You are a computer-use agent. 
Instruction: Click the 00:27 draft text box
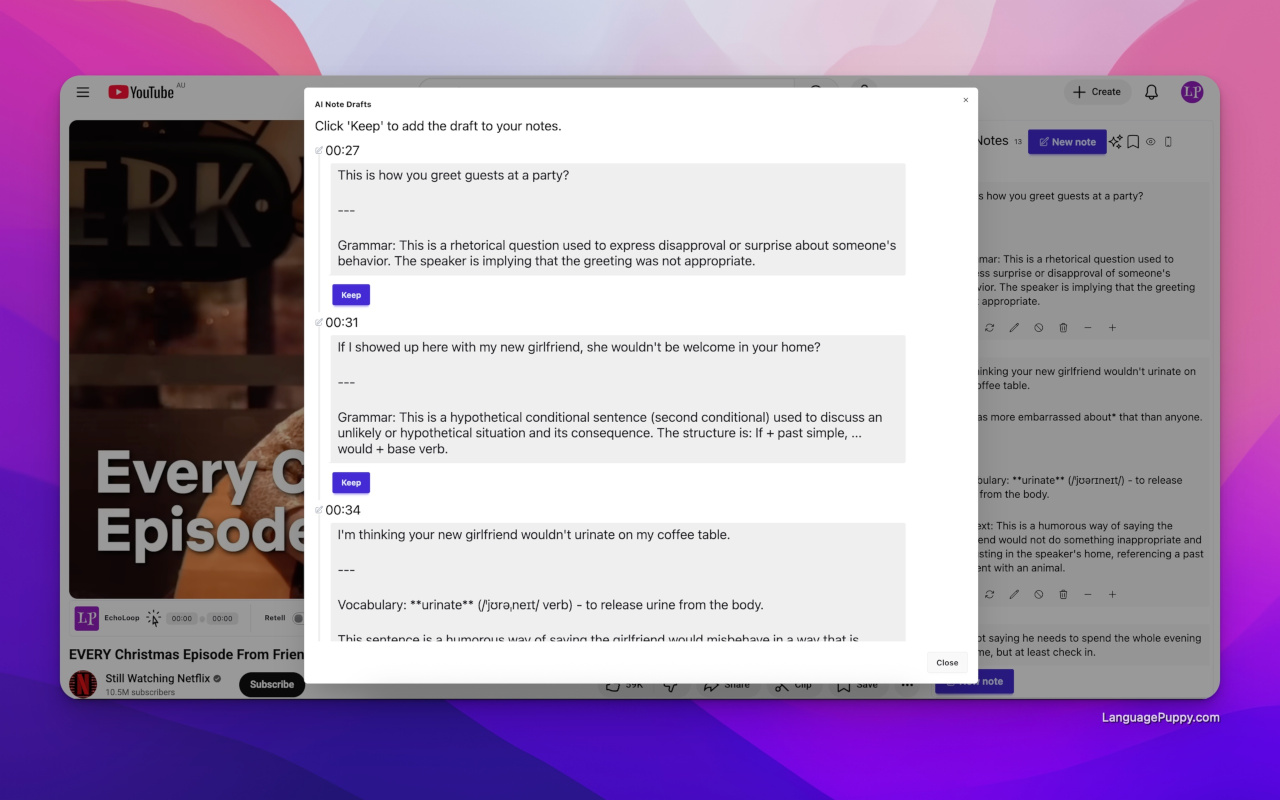click(x=618, y=219)
